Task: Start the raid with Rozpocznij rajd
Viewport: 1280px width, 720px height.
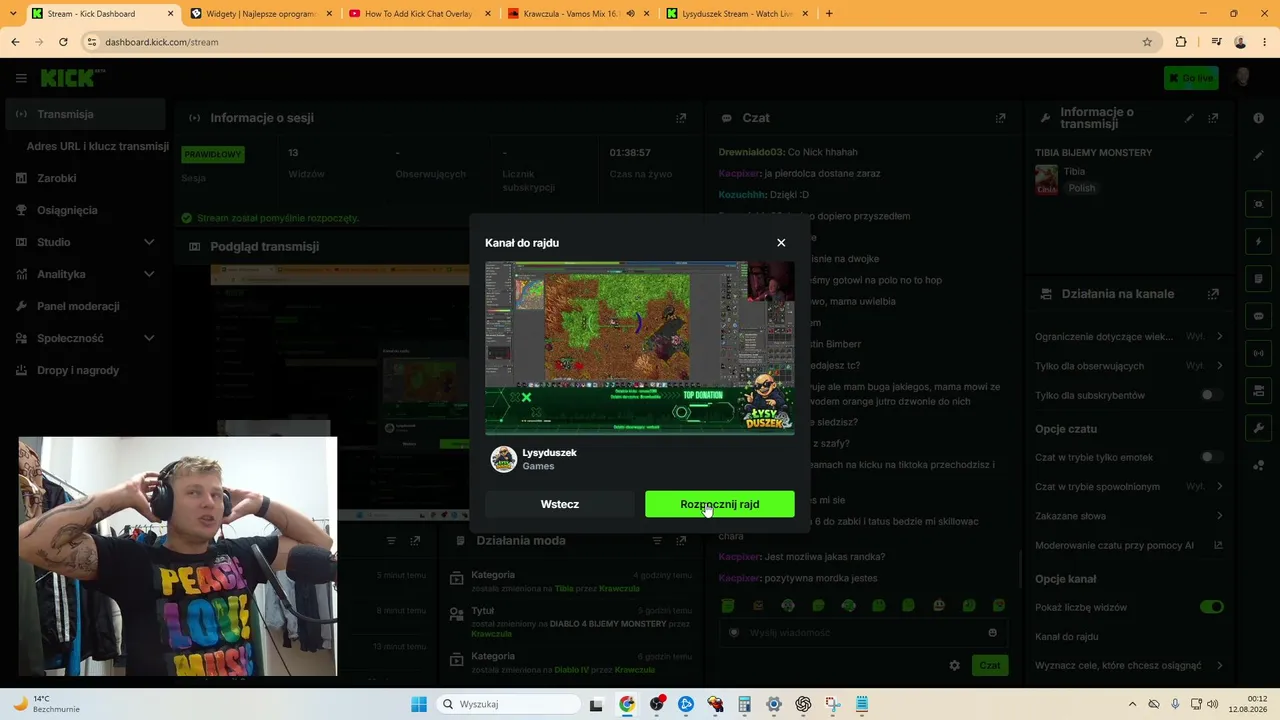Action: 720,504
